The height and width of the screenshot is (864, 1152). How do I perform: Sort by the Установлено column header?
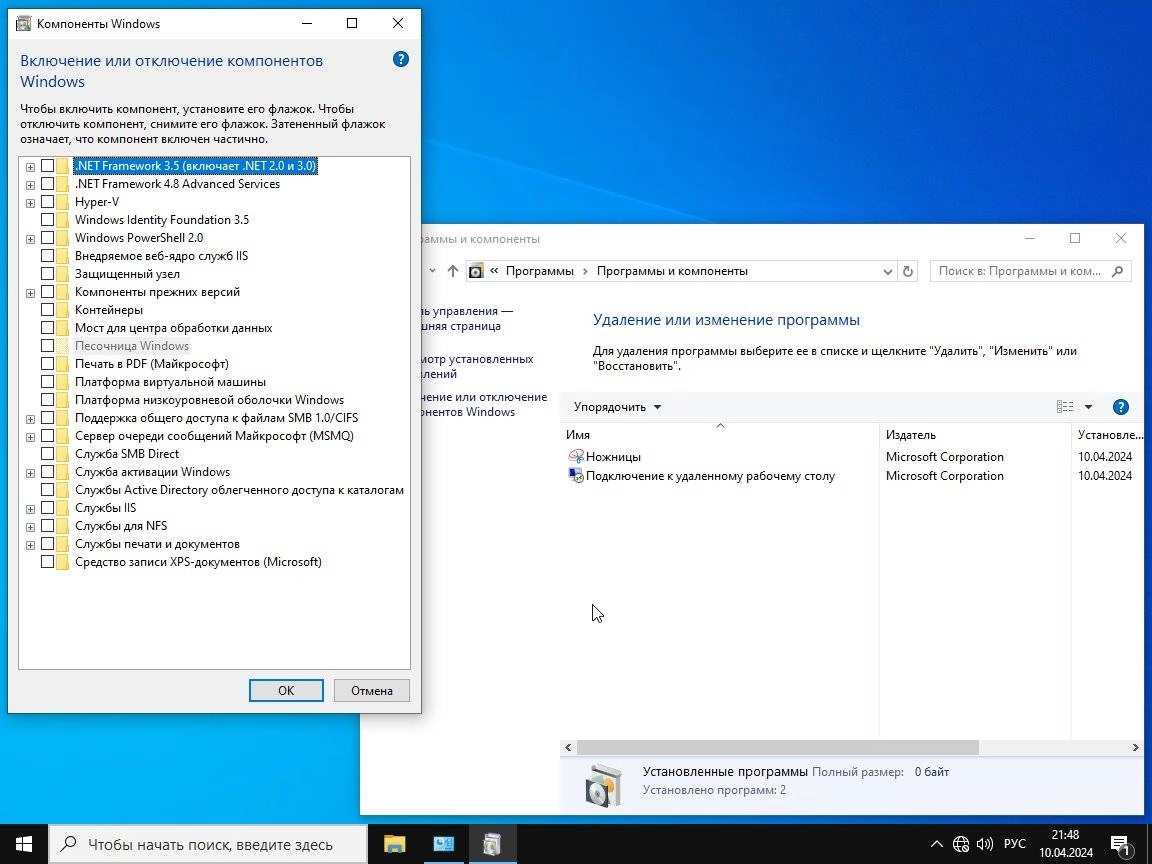pyautogui.click(x=1110, y=435)
